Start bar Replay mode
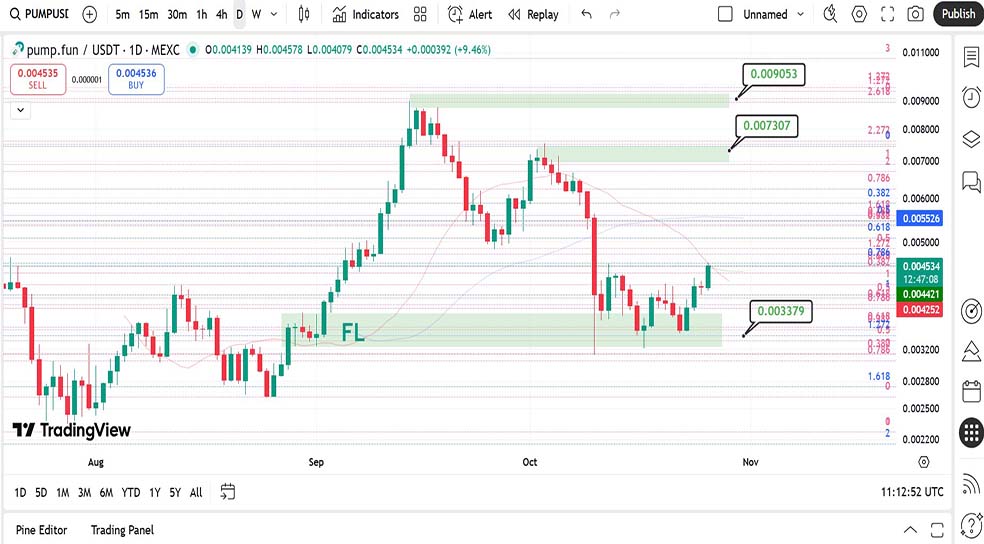 pyautogui.click(x=533, y=14)
